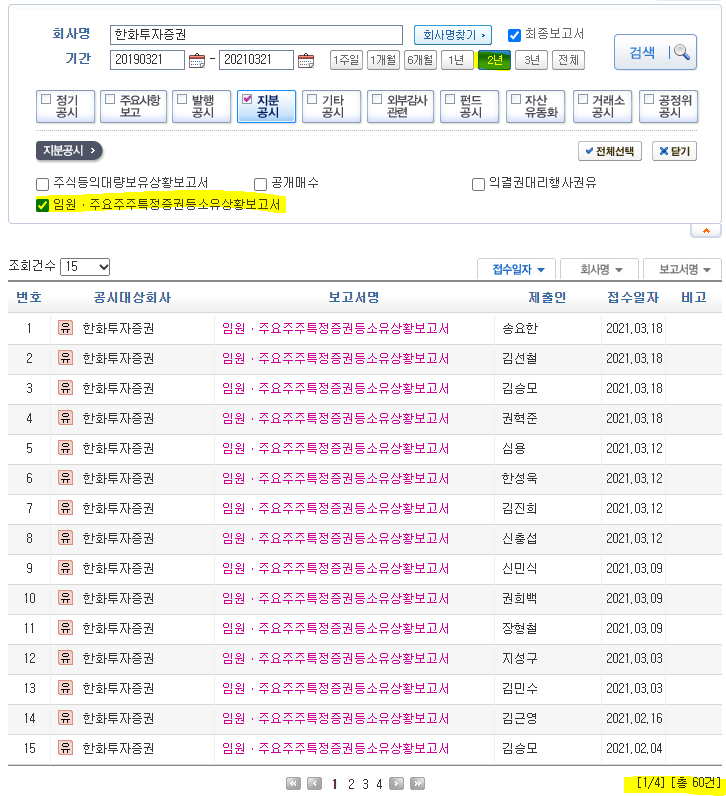Check the 거래소공시 category box

583,99
